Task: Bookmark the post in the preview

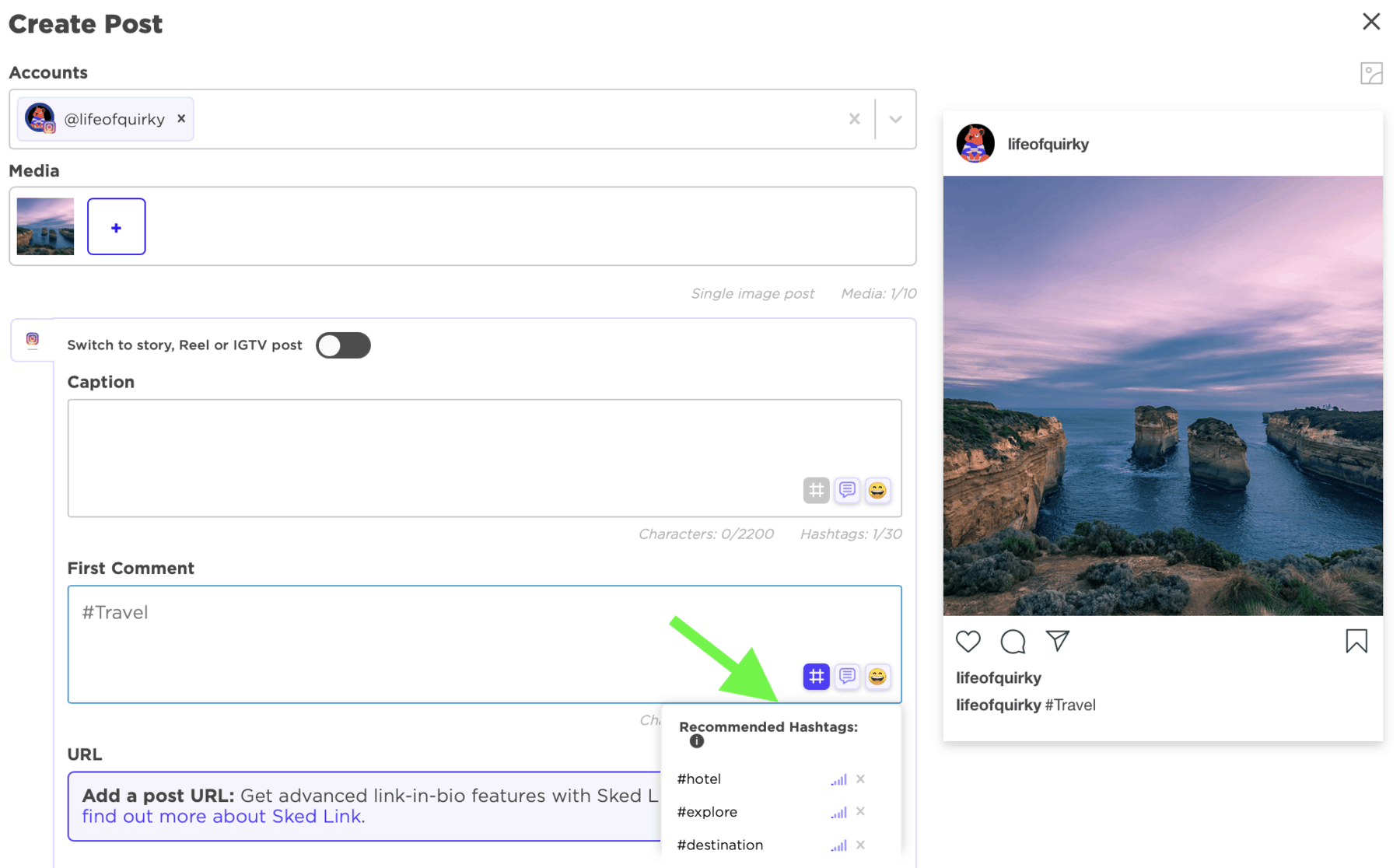Action: coord(1355,641)
